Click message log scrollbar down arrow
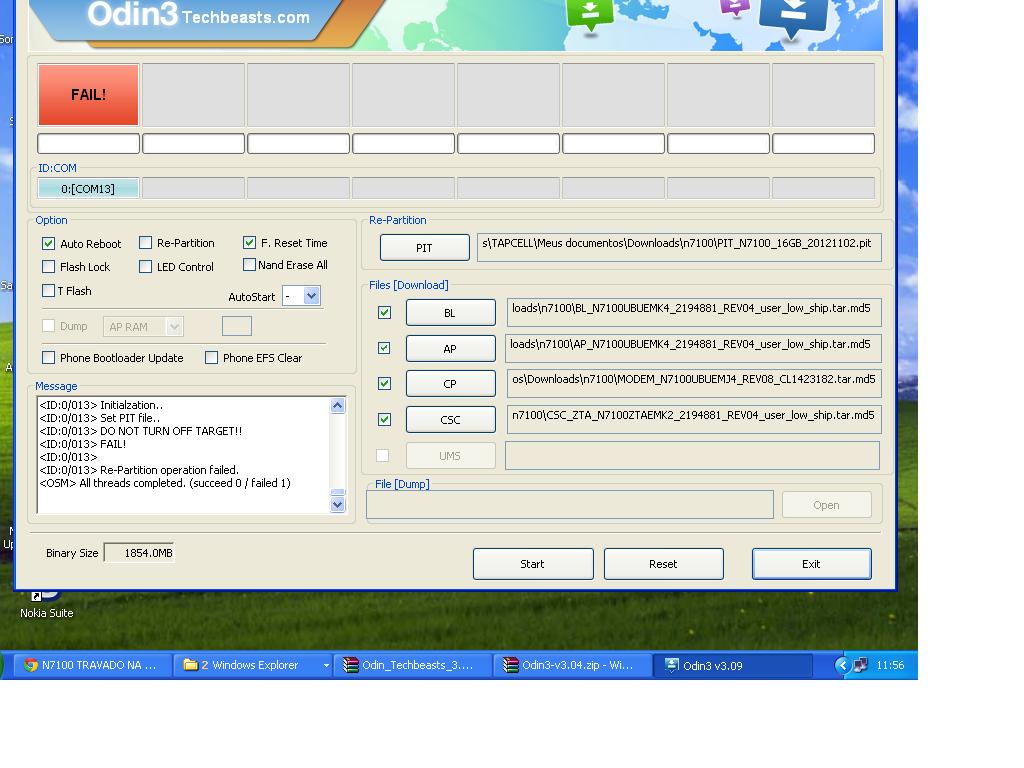 [x=338, y=504]
